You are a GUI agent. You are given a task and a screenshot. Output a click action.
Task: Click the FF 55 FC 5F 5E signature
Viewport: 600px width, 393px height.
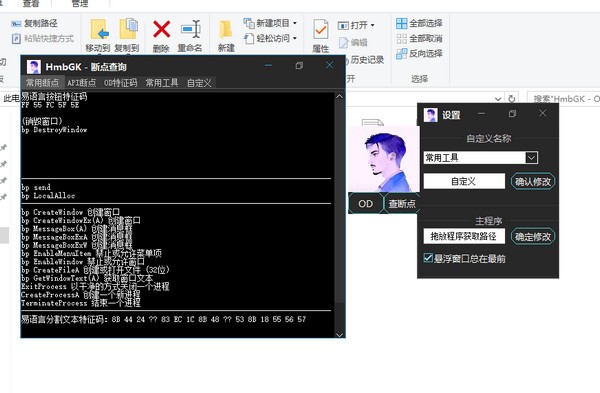click(x=50, y=105)
